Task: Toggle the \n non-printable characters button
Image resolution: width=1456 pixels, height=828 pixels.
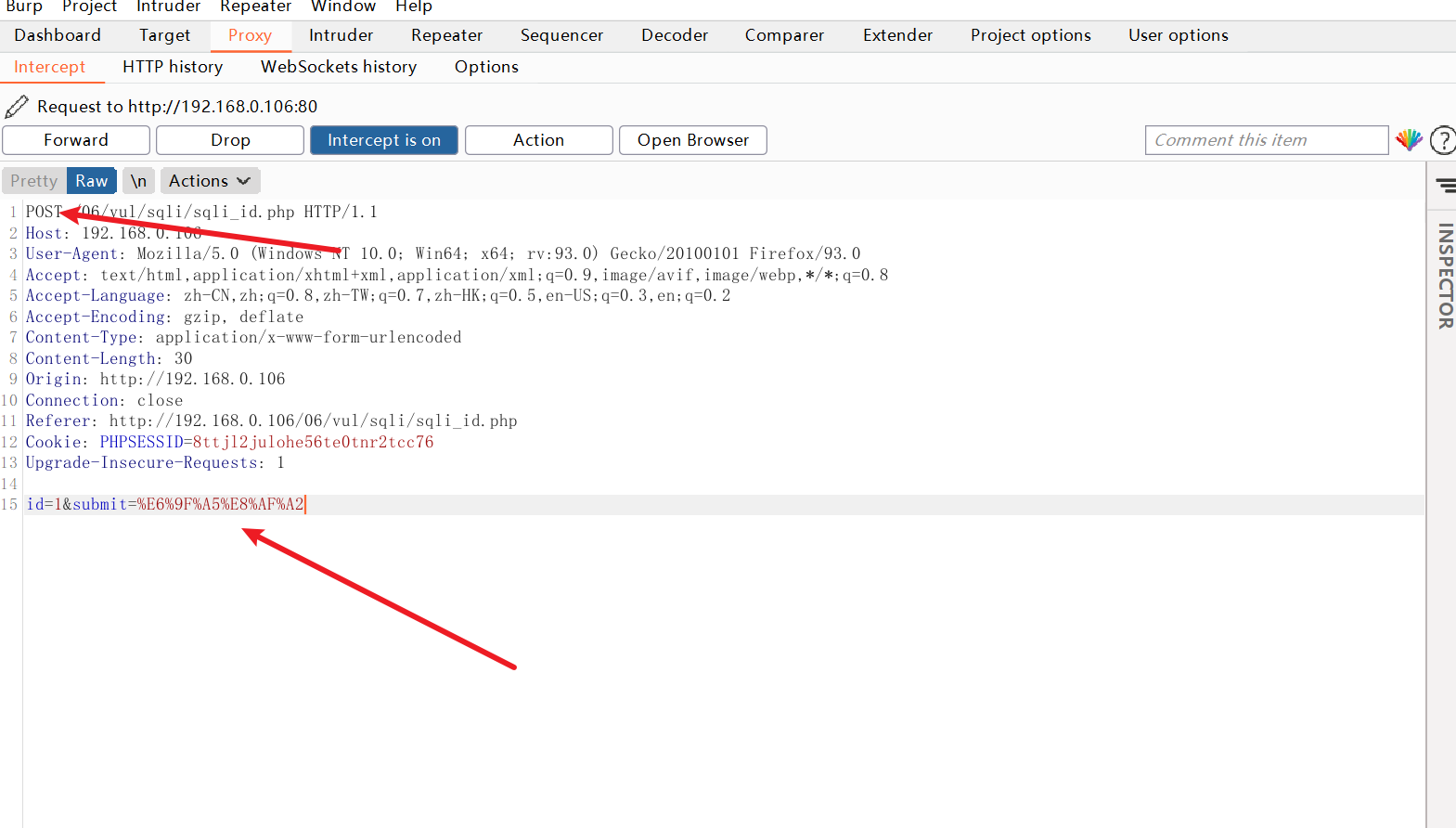Action: coord(138,181)
